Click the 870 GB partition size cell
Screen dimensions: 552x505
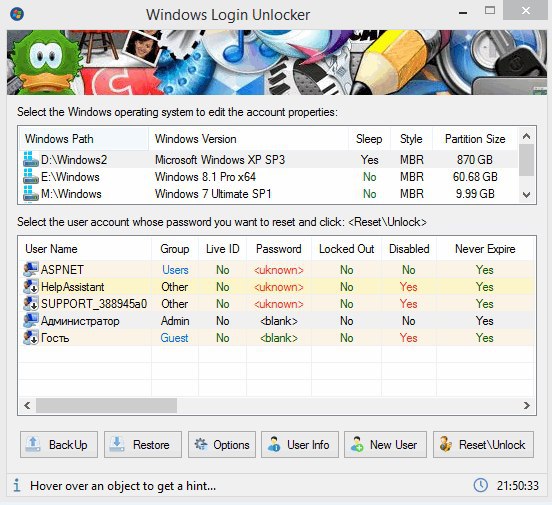pyautogui.click(x=475, y=160)
